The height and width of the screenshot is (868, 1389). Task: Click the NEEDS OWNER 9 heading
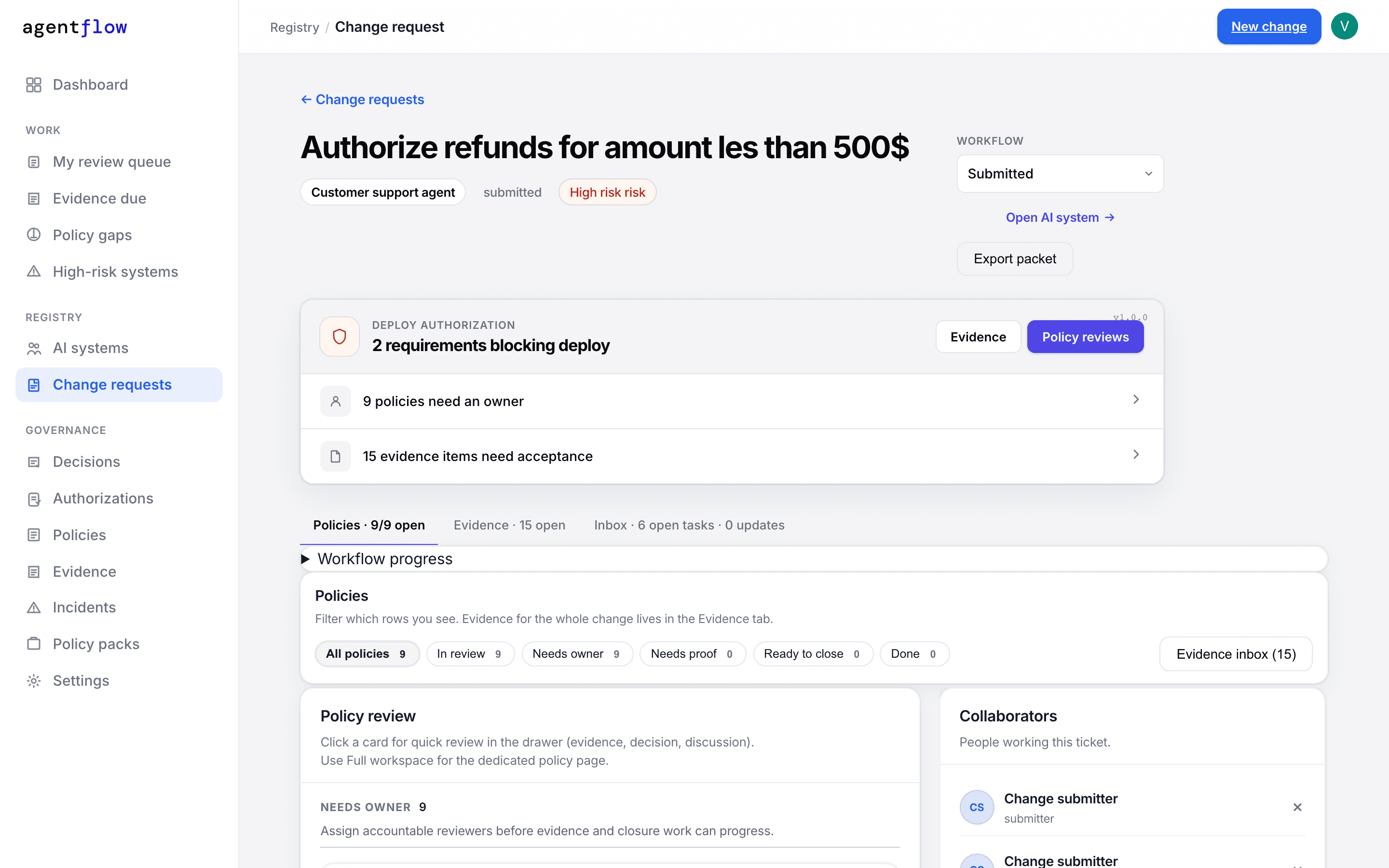coord(373,807)
